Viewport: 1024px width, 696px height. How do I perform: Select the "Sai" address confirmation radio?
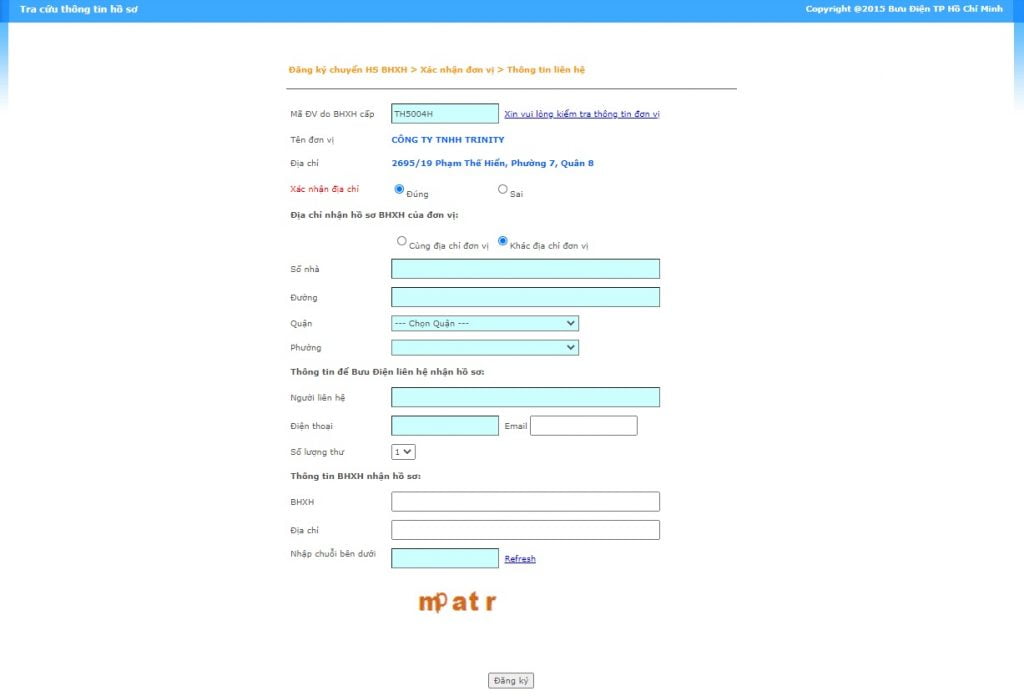(x=502, y=189)
